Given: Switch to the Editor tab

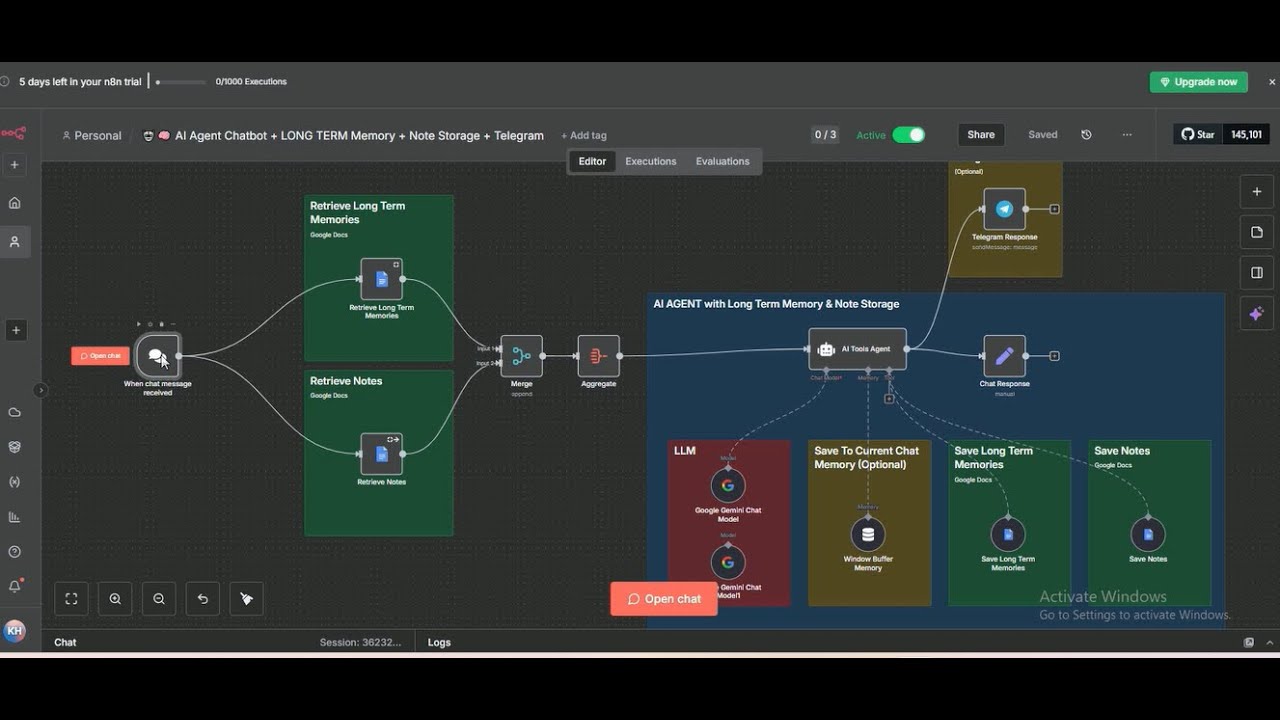Looking at the screenshot, I should [x=592, y=161].
